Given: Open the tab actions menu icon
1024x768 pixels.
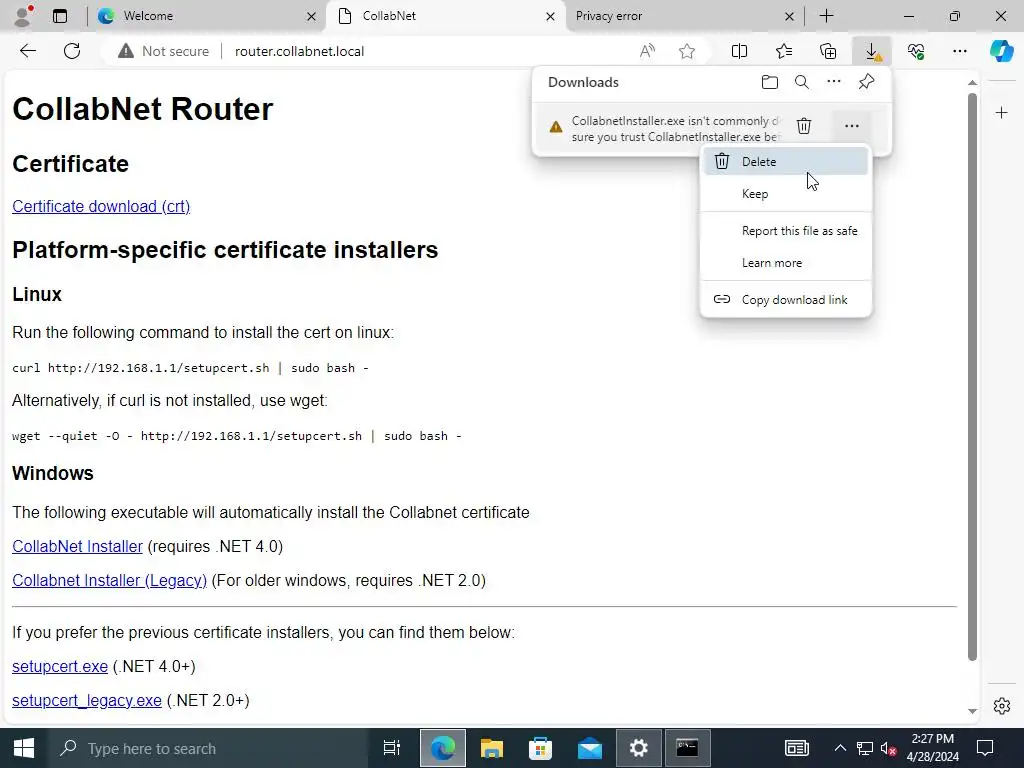Looking at the screenshot, I should tap(60, 16).
